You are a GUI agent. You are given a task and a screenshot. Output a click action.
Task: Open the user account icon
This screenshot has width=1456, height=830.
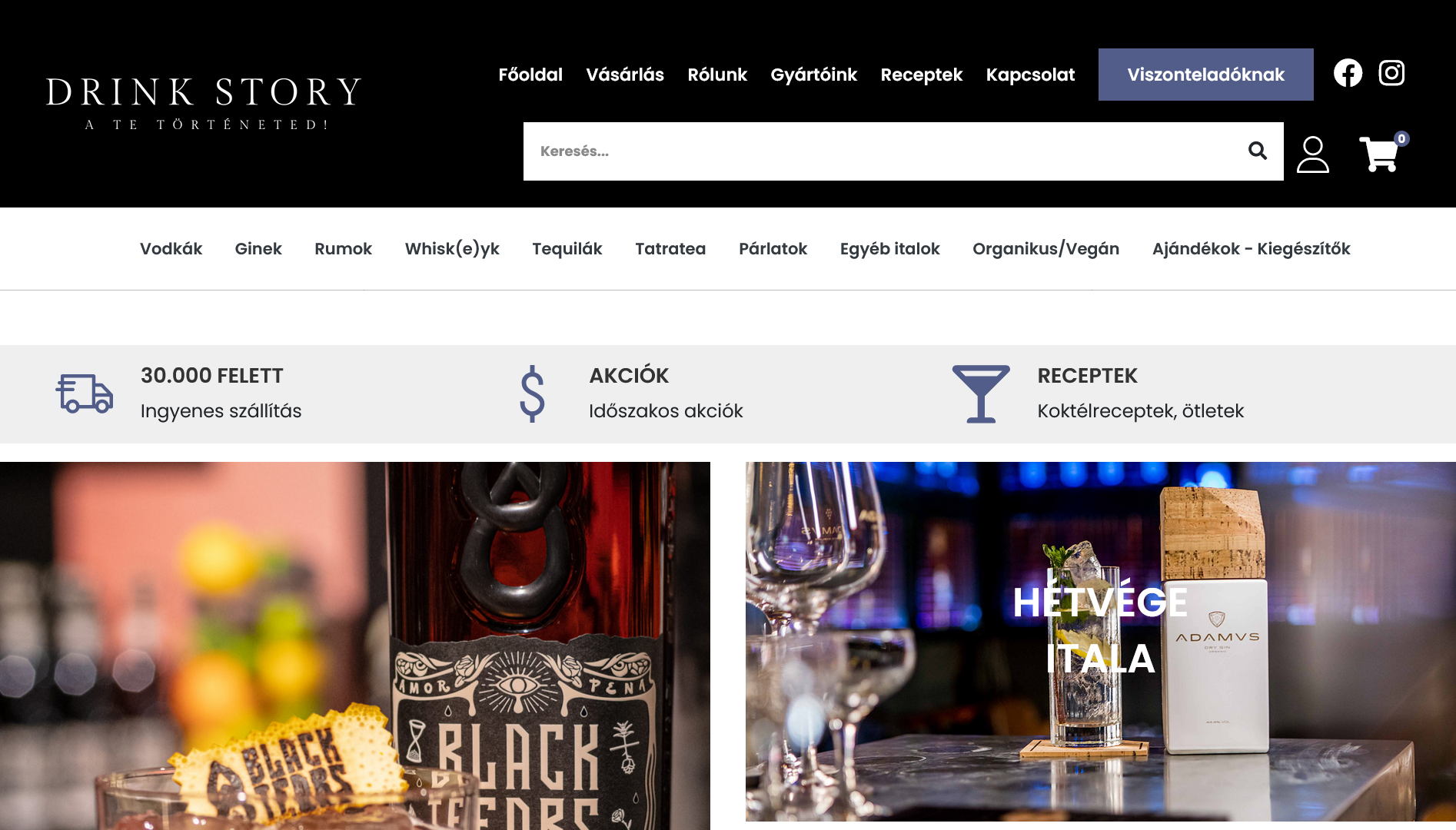(1313, 154)
